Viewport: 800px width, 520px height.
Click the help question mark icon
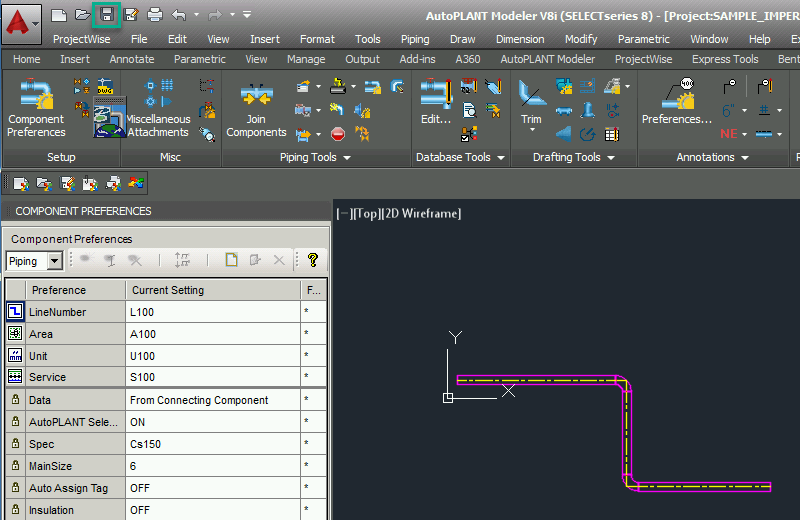tap(313, 260)
